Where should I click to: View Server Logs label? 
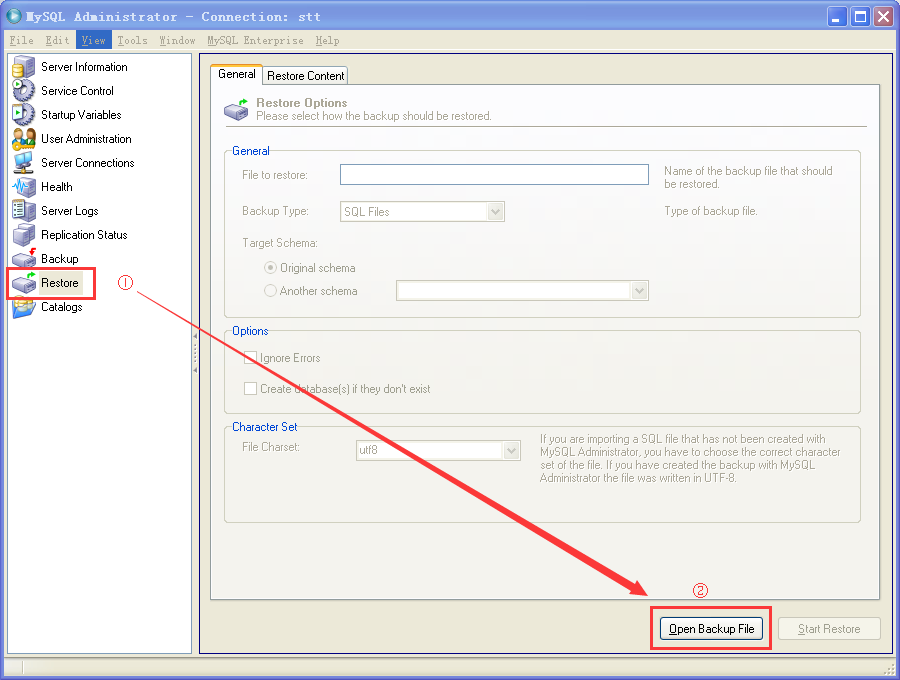coord(69,211)
